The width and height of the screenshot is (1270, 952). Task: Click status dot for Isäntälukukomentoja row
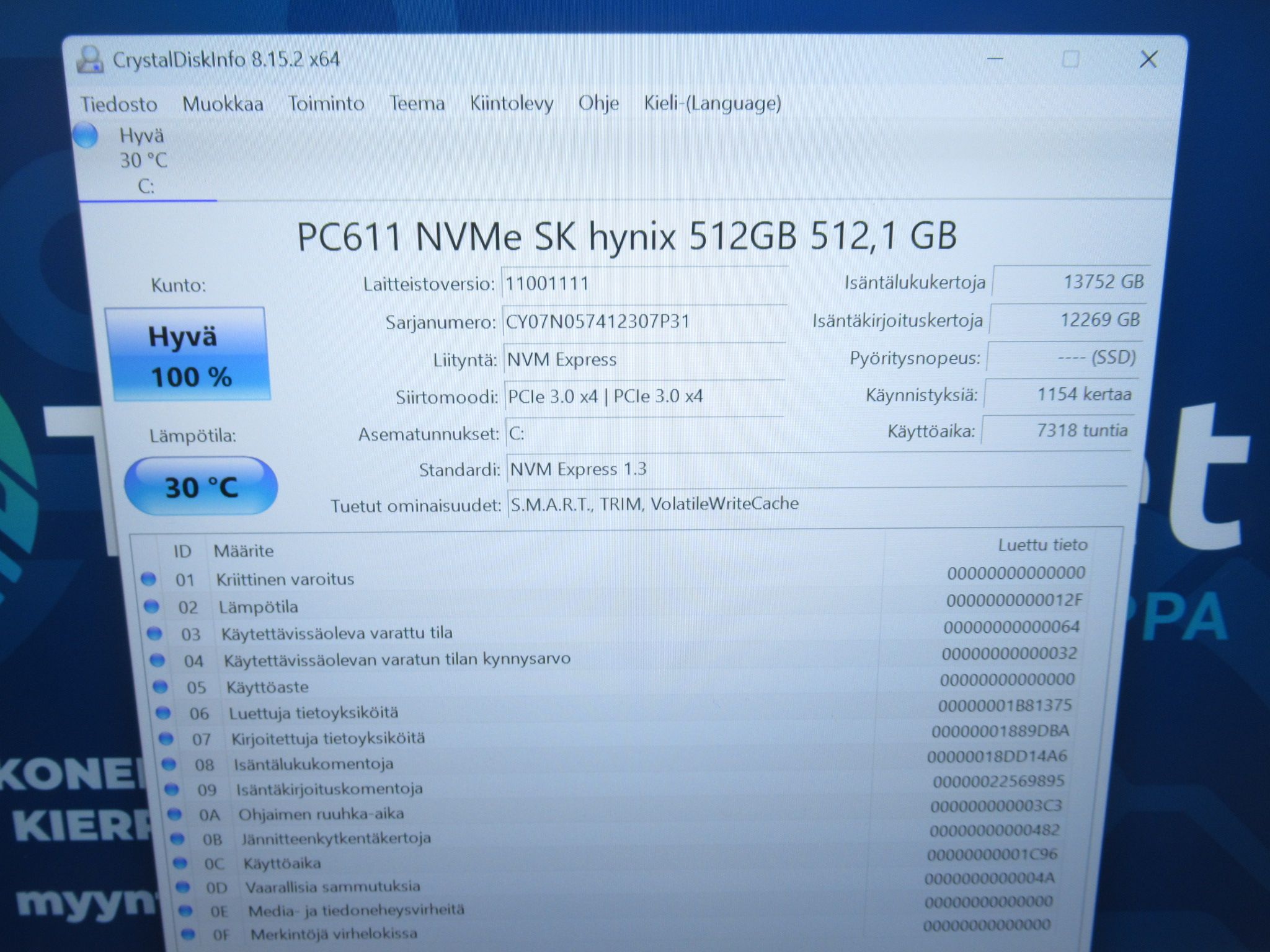[x=169, y=764]
